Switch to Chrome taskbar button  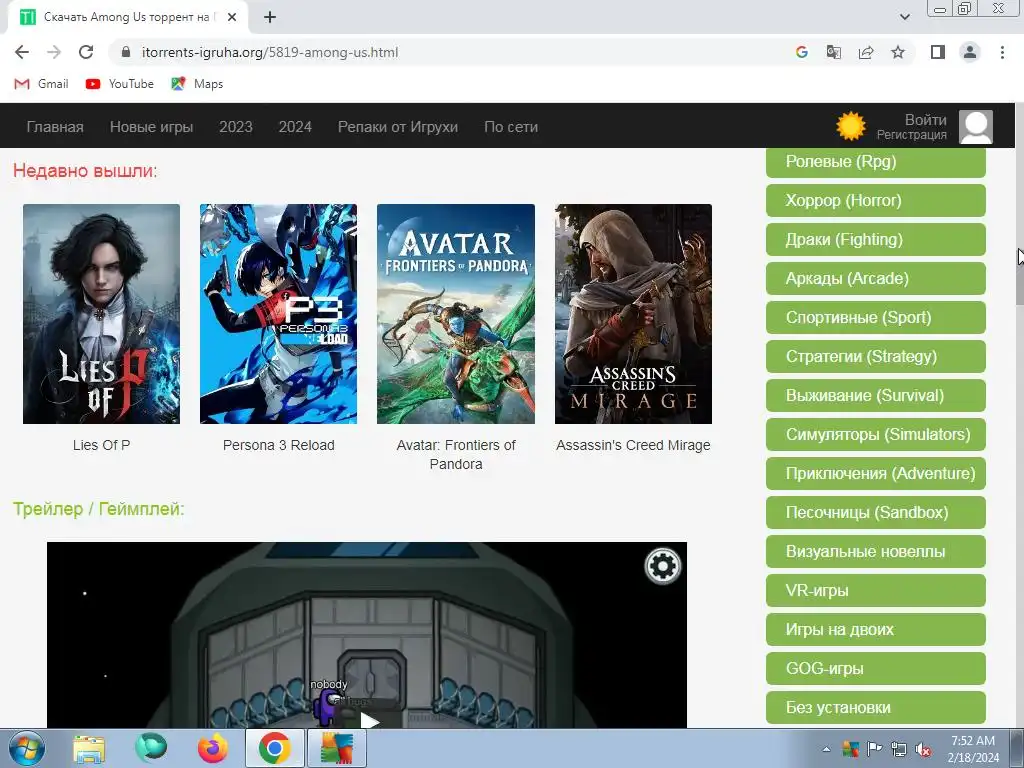(x=274, y=748)
